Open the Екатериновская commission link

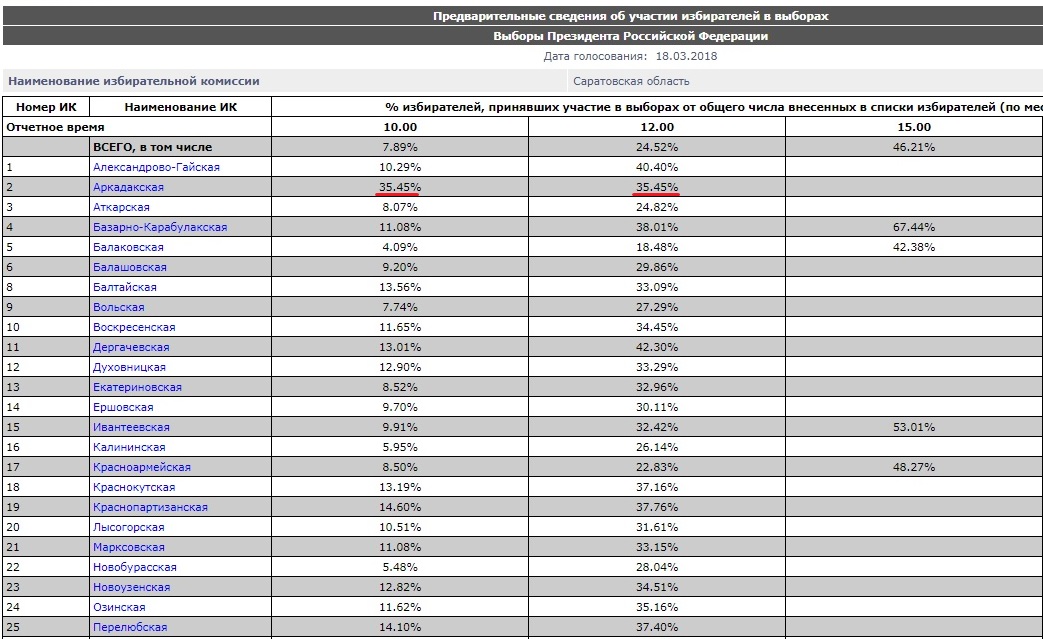pyautogui.click(x=137, y=386)
